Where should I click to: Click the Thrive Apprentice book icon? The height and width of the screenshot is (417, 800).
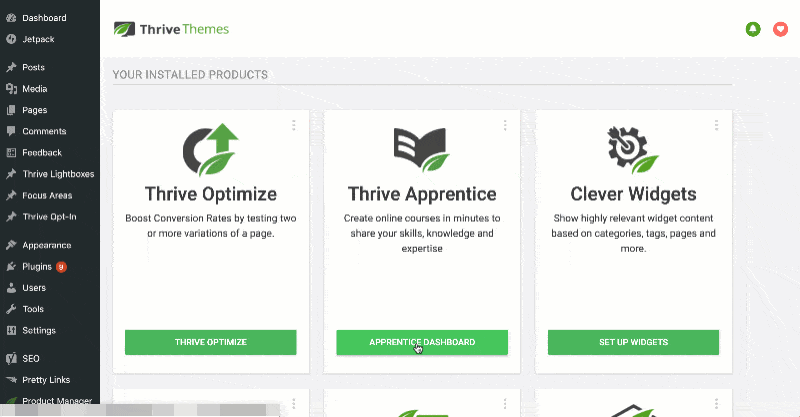coord(421,149)
